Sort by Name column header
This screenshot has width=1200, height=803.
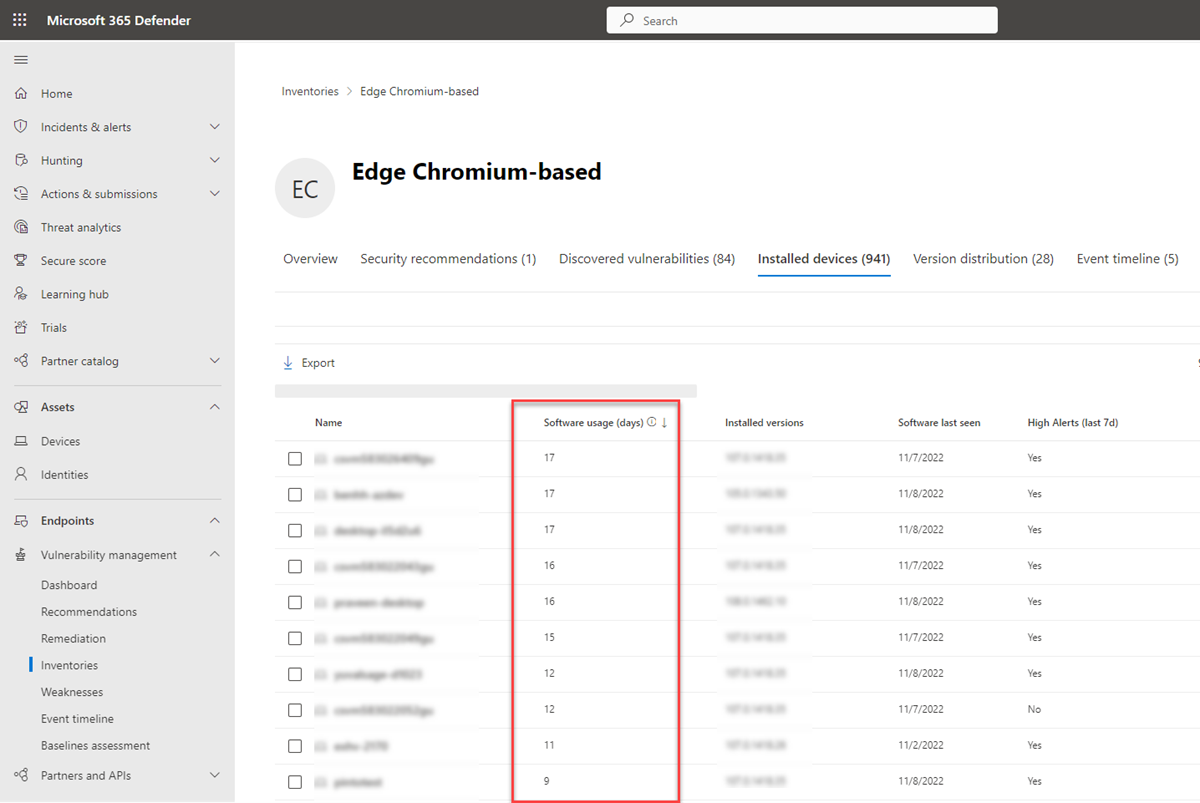328,423
